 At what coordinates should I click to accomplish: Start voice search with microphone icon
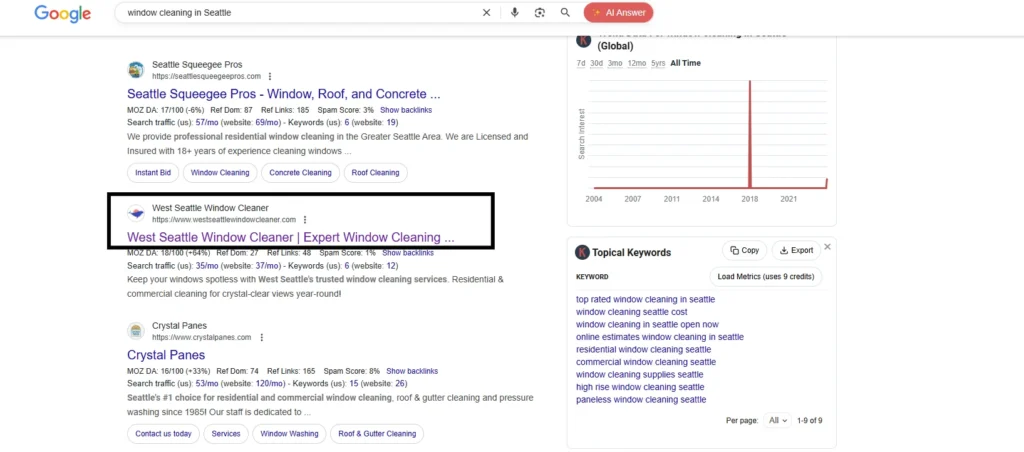(515, 12)
